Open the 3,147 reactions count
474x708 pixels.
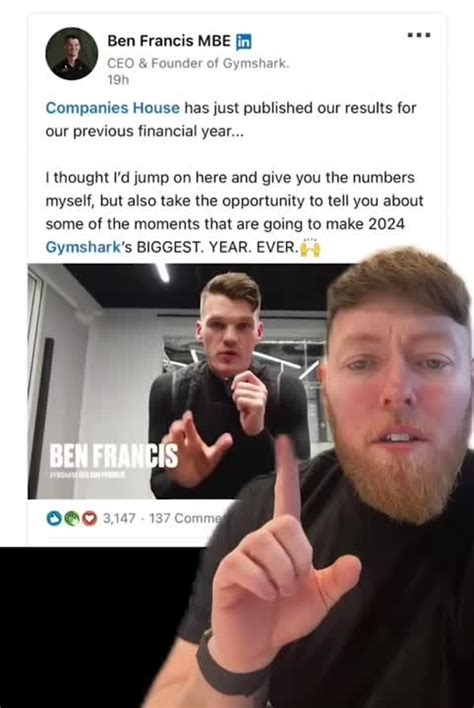pos(119,518)
